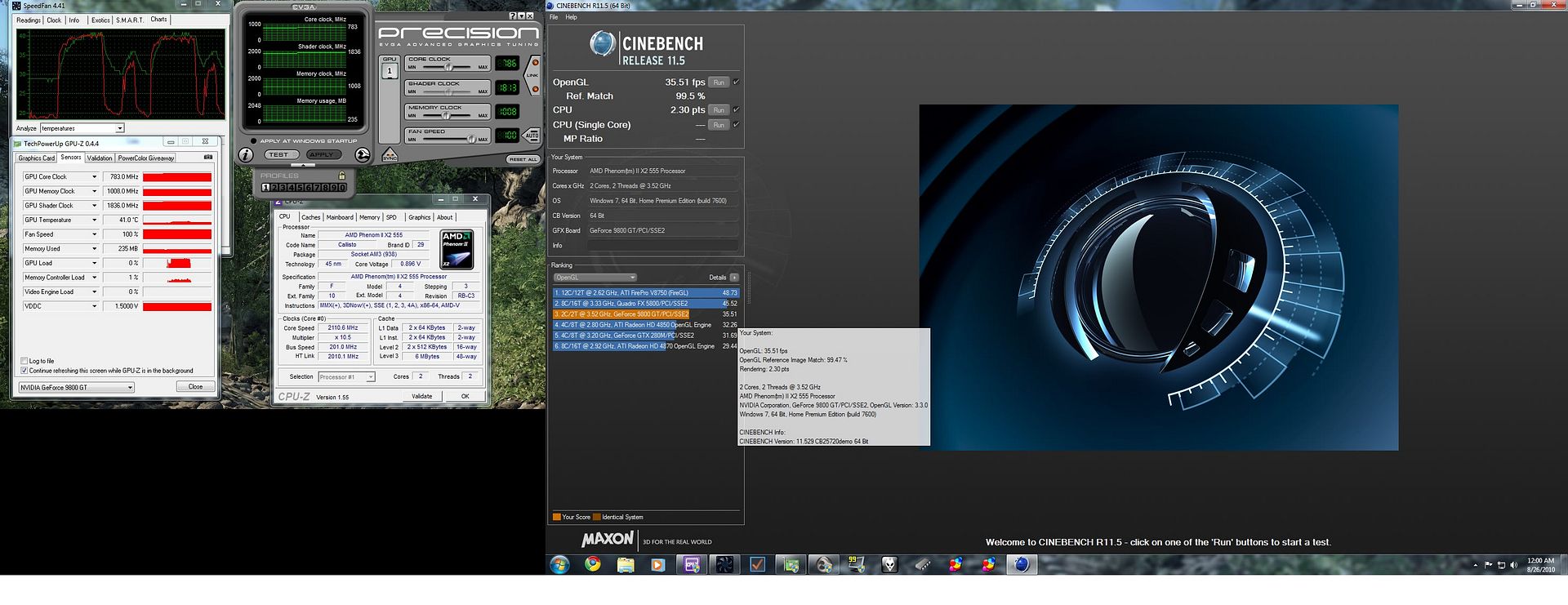1568x605 pixels.
Task: Open the S.M.A.R.T. tab in SpeedFan
Action: (130, 20)
